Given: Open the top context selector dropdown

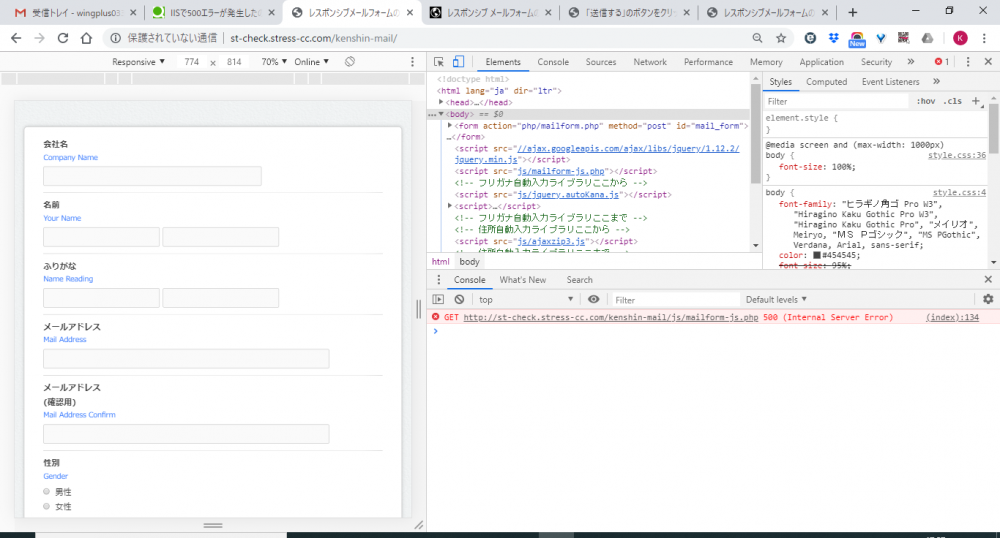Looking at the screenshot, I should 526,300.
